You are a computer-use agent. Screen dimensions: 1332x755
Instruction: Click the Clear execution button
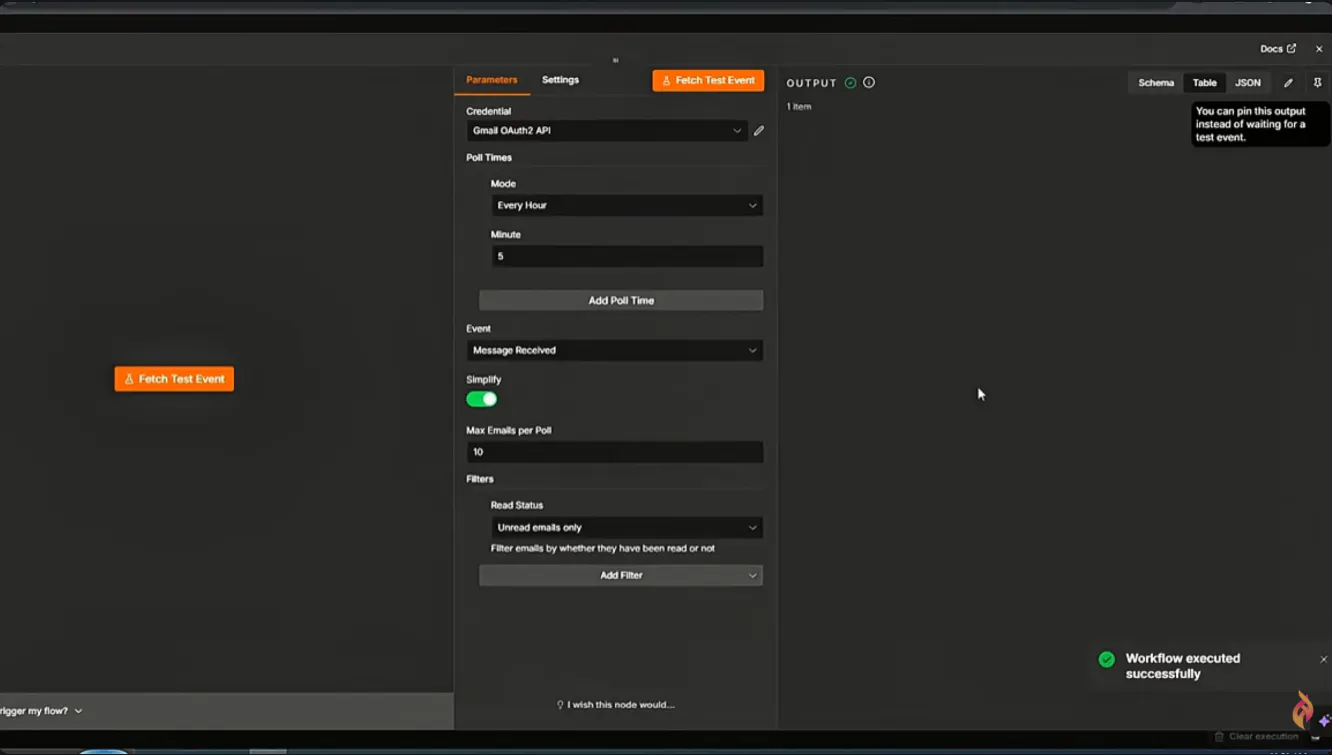[1256, 736]
